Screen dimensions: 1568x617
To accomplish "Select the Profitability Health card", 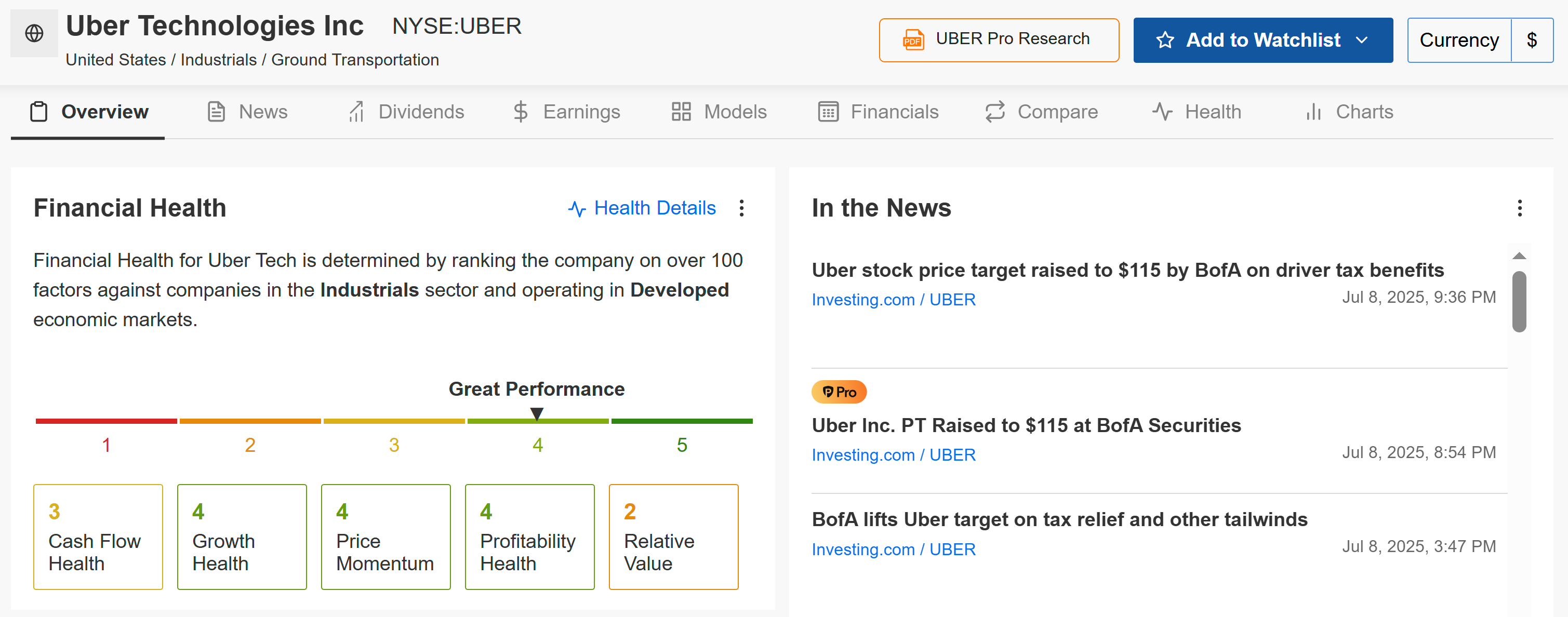I will (x=529, y=536).
